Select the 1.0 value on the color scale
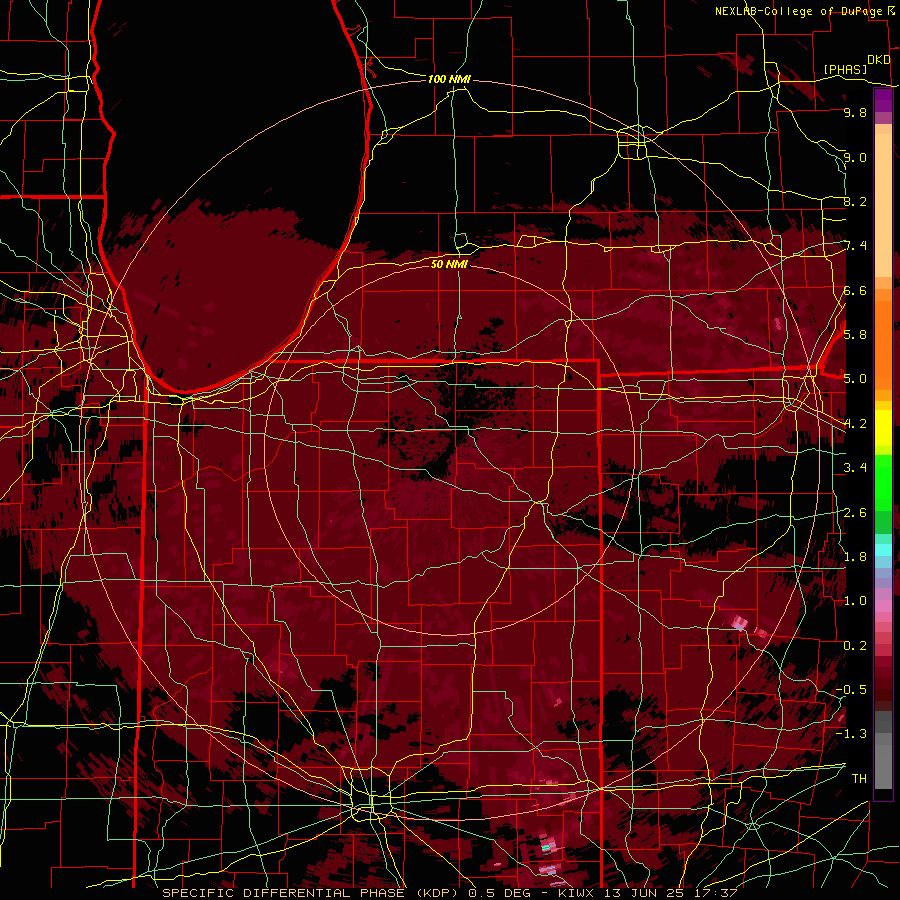 855,601
